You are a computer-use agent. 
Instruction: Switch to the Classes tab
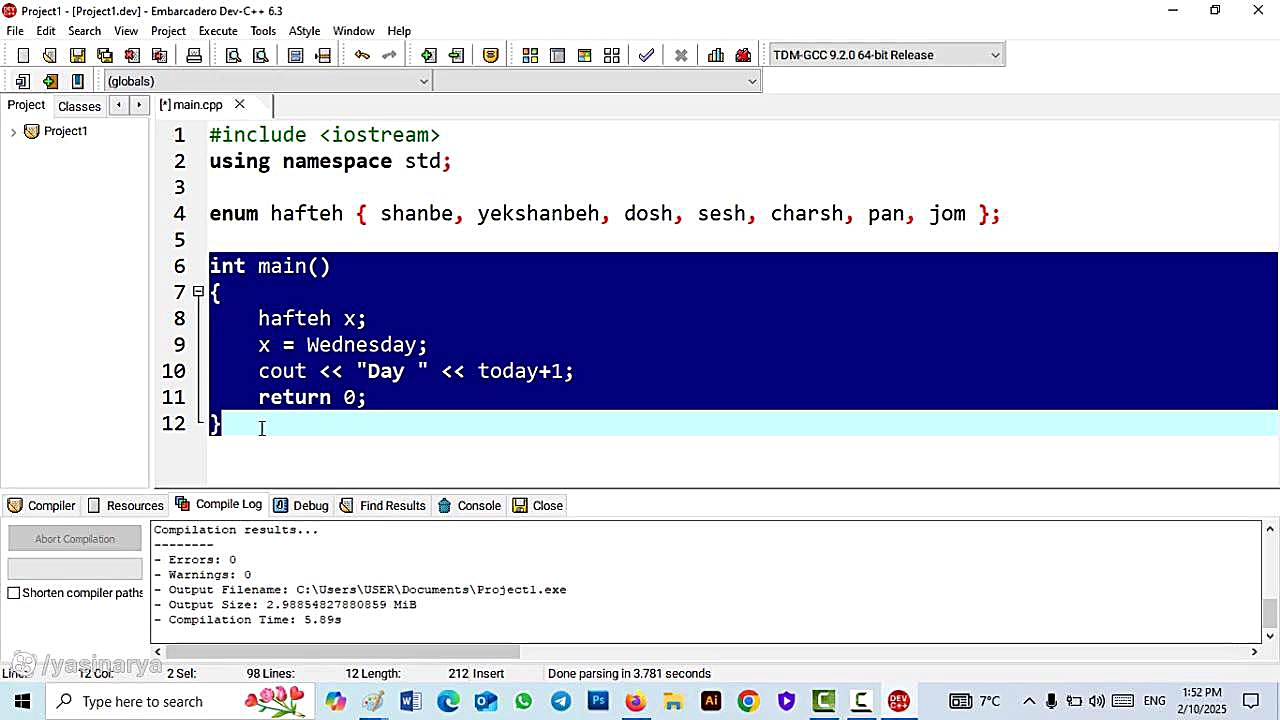tap(79, 106)
